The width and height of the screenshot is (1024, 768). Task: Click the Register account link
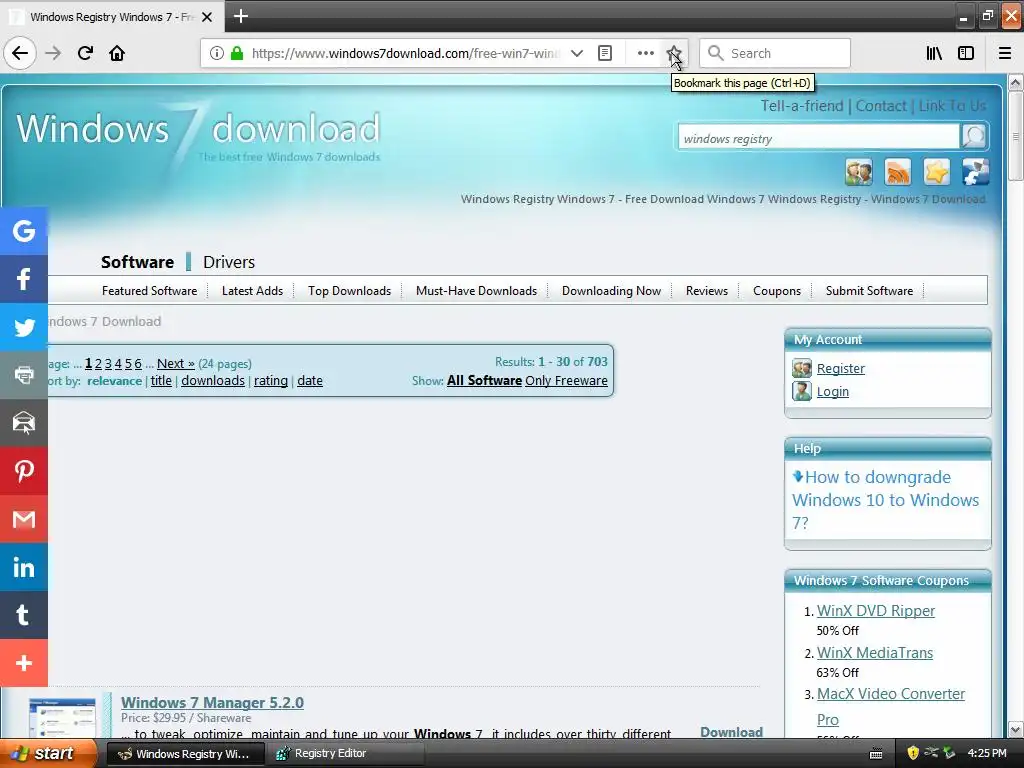(x=840, y=368)
